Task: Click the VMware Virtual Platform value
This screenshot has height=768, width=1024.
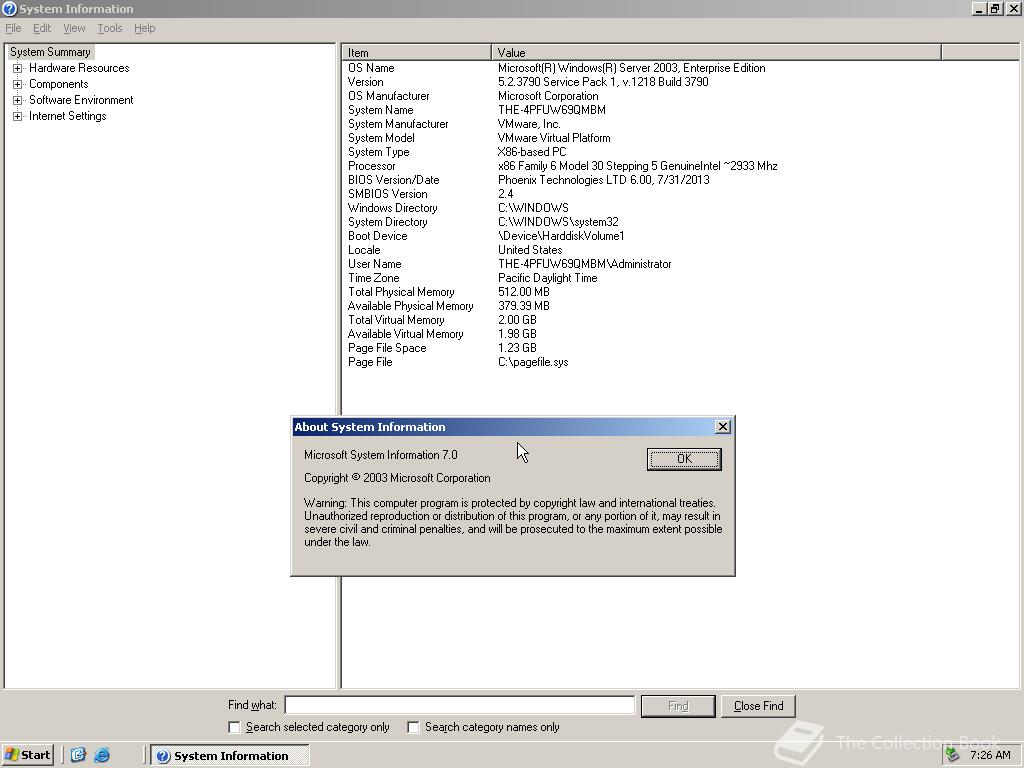Action: [x=554, y=138]
